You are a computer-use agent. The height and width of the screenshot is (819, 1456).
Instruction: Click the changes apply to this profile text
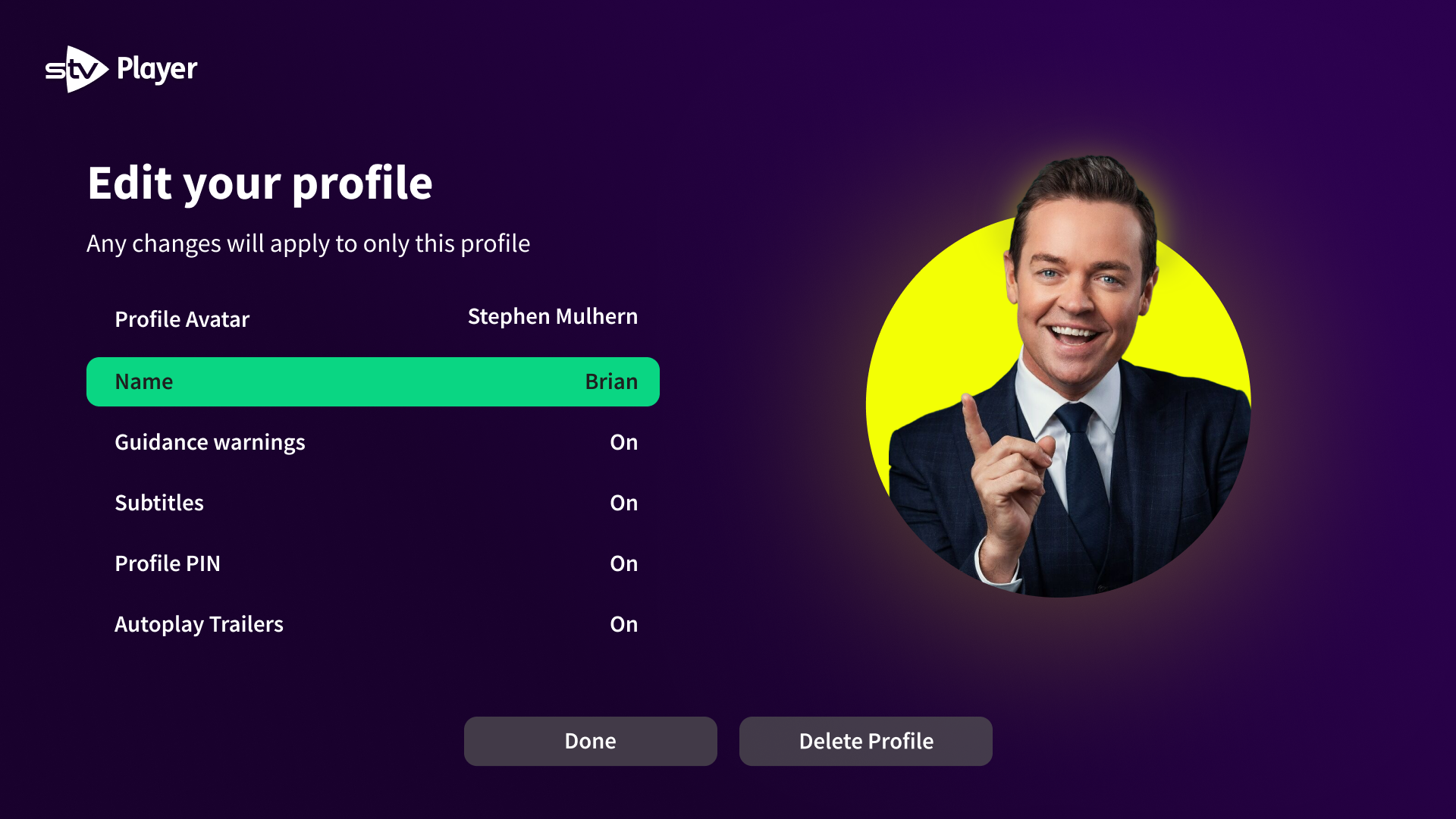click(x=308, y=243)
